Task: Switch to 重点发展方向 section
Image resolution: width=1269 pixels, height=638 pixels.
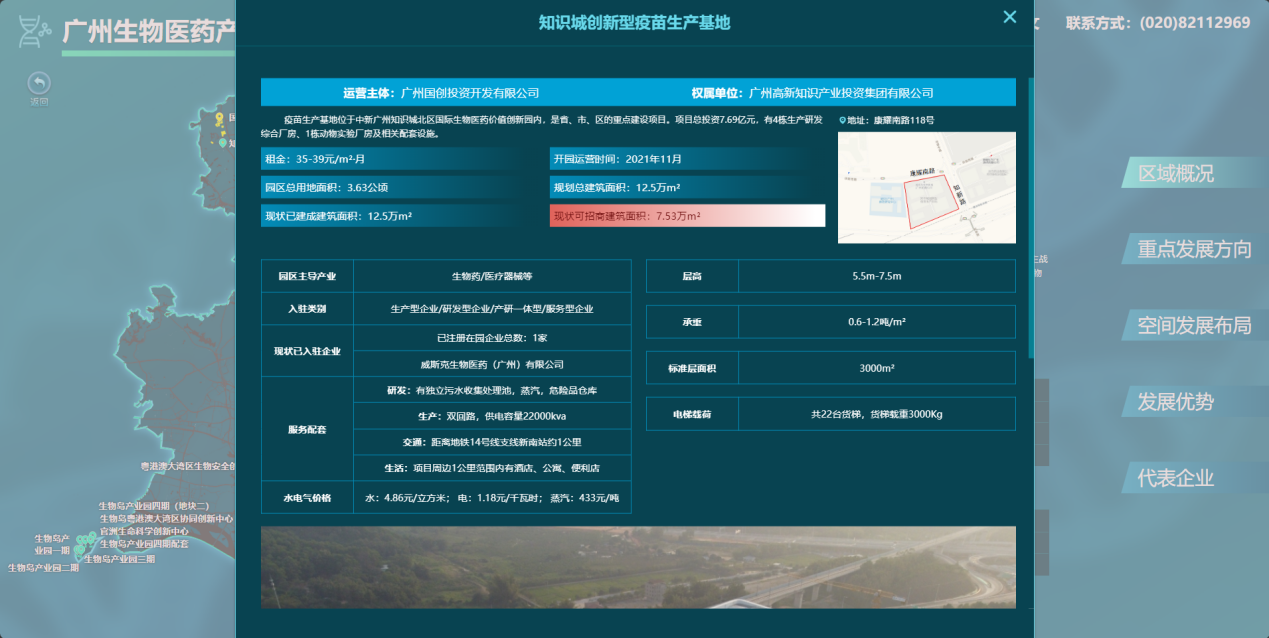Action: pos(1193,249)
